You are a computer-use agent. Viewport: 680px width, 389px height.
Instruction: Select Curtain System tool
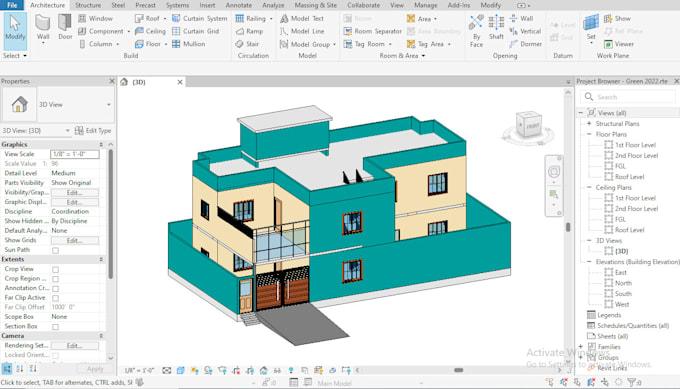pos(199,19)
